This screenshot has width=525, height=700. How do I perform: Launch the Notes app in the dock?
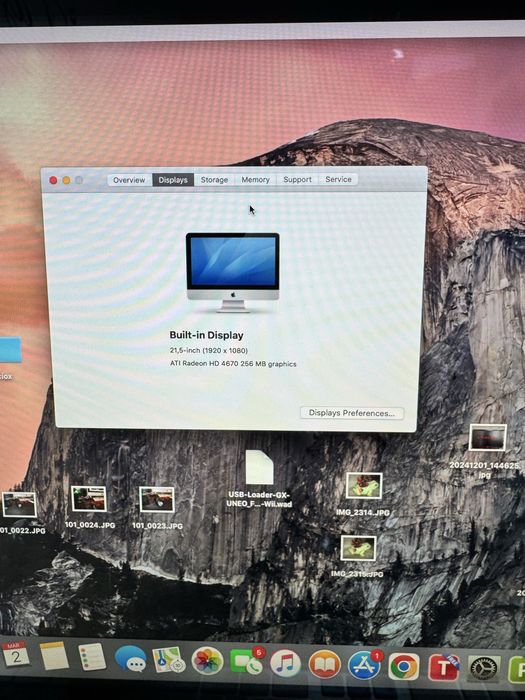pyautogui.click(x=54, y=656)
